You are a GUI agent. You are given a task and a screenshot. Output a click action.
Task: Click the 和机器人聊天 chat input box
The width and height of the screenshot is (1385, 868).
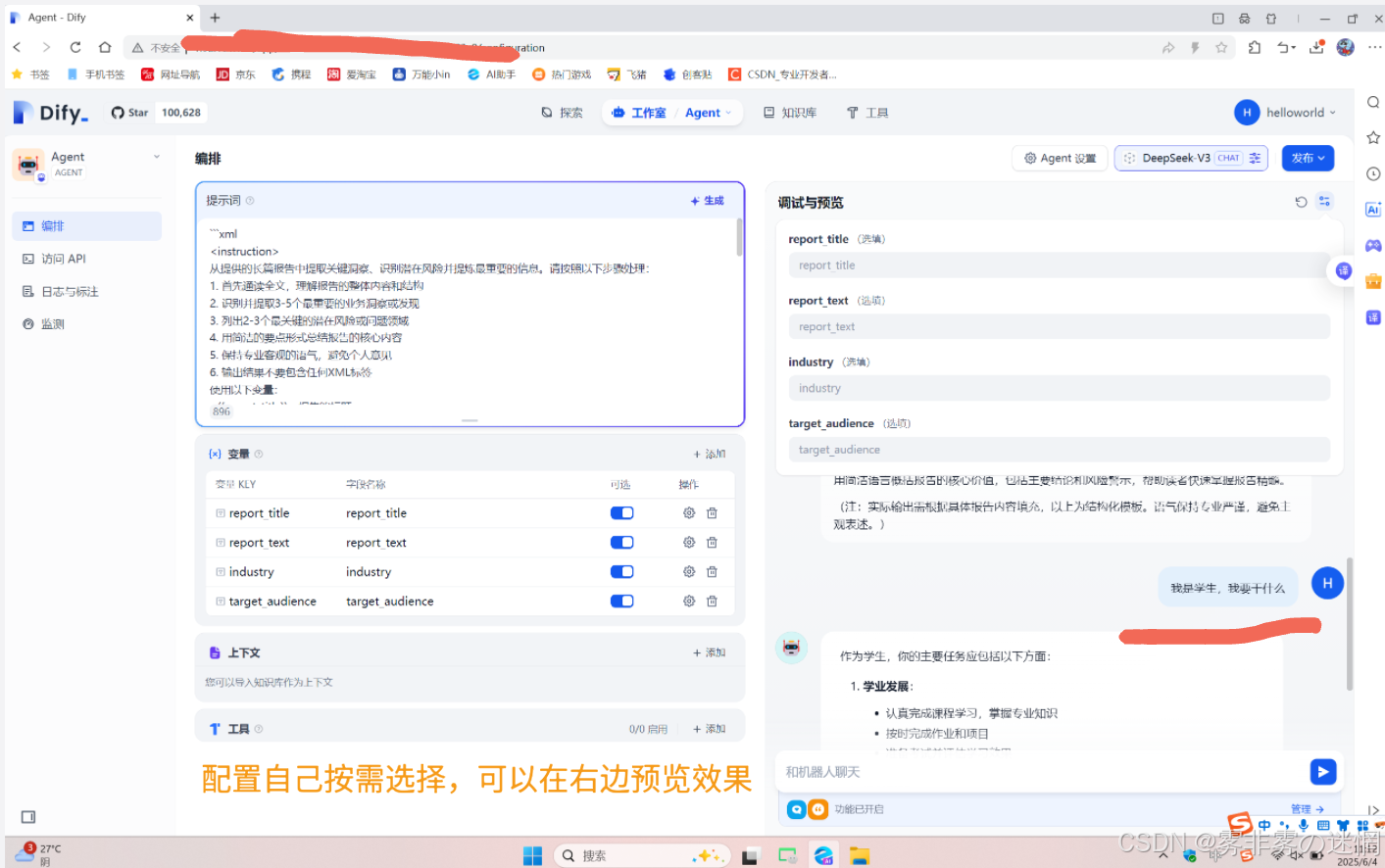[x=1043, y=772]
